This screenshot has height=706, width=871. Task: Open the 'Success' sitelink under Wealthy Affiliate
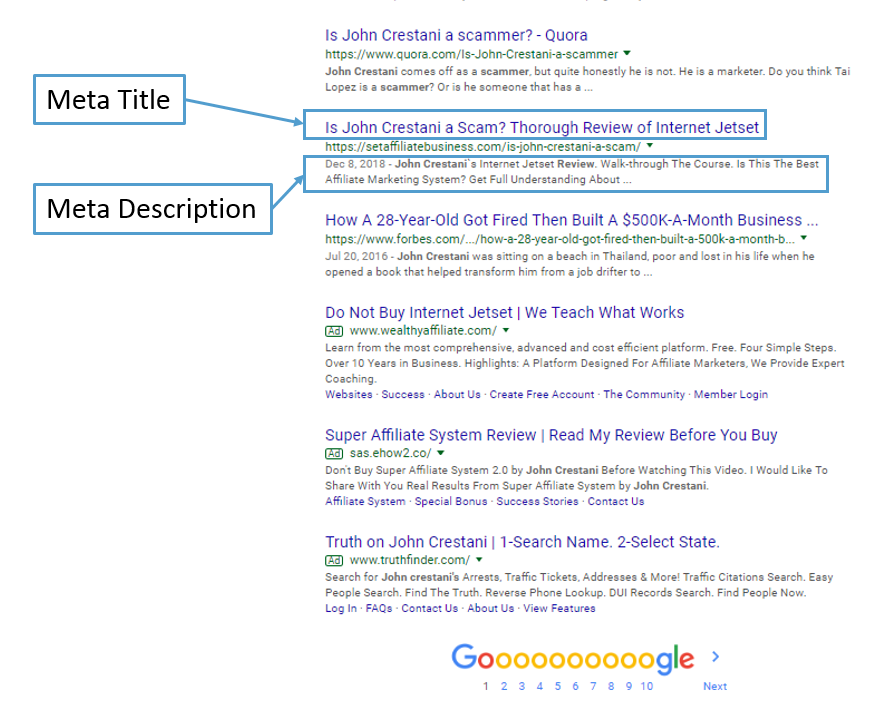[x=403, y=394]
